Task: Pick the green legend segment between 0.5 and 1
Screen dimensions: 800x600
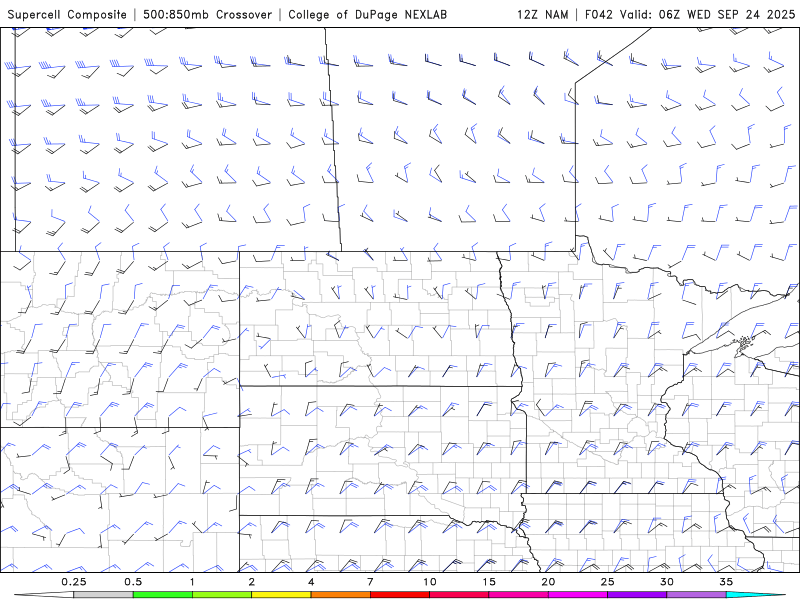Action: (163, 595)
